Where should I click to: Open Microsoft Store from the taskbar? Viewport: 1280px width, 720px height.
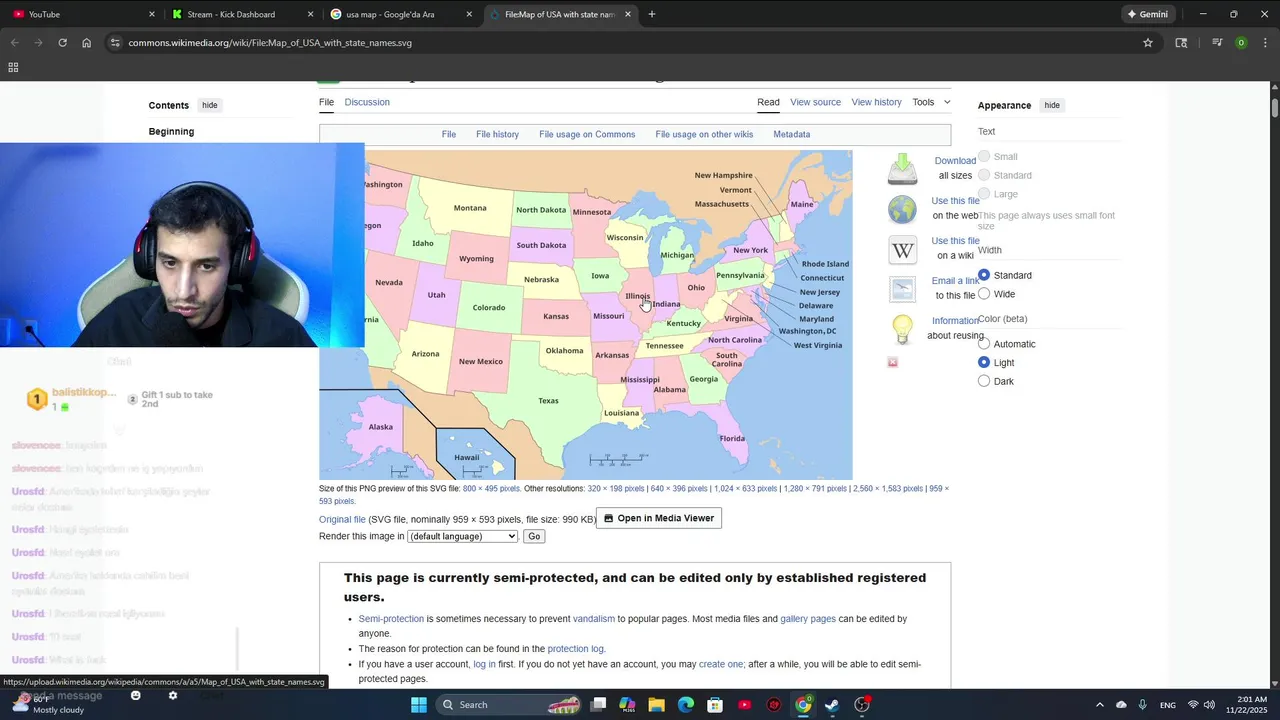pos(715,705)
